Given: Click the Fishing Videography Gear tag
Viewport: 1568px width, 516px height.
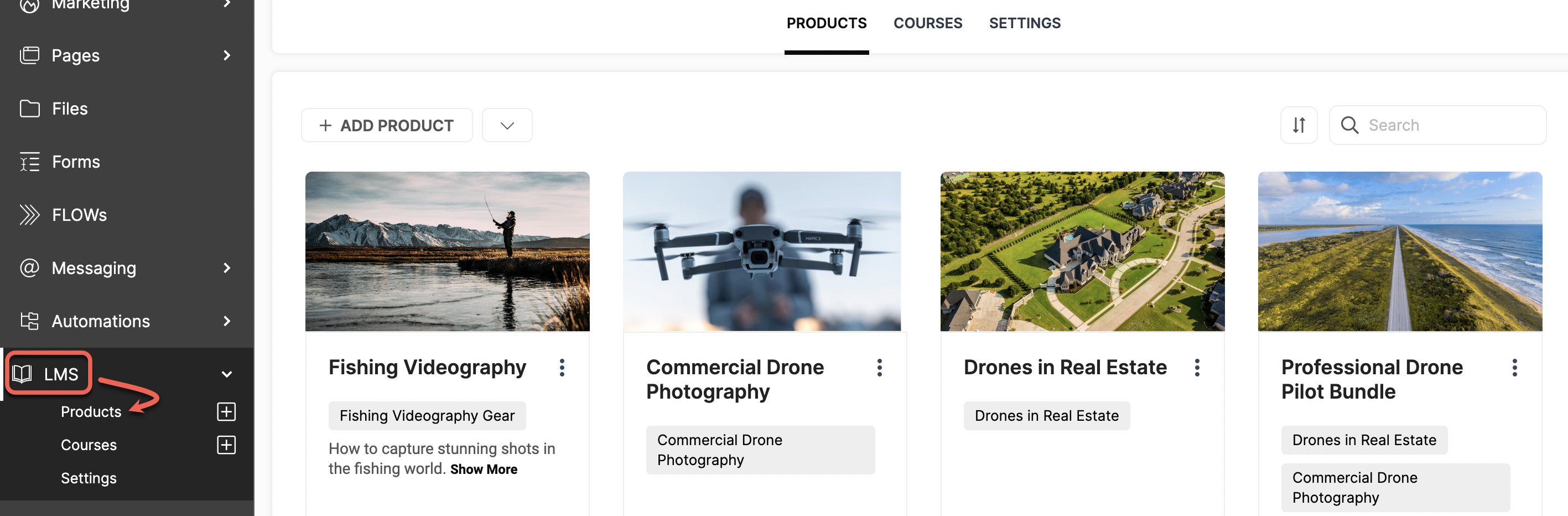Looking at the screenshot, I should point(427,415).
